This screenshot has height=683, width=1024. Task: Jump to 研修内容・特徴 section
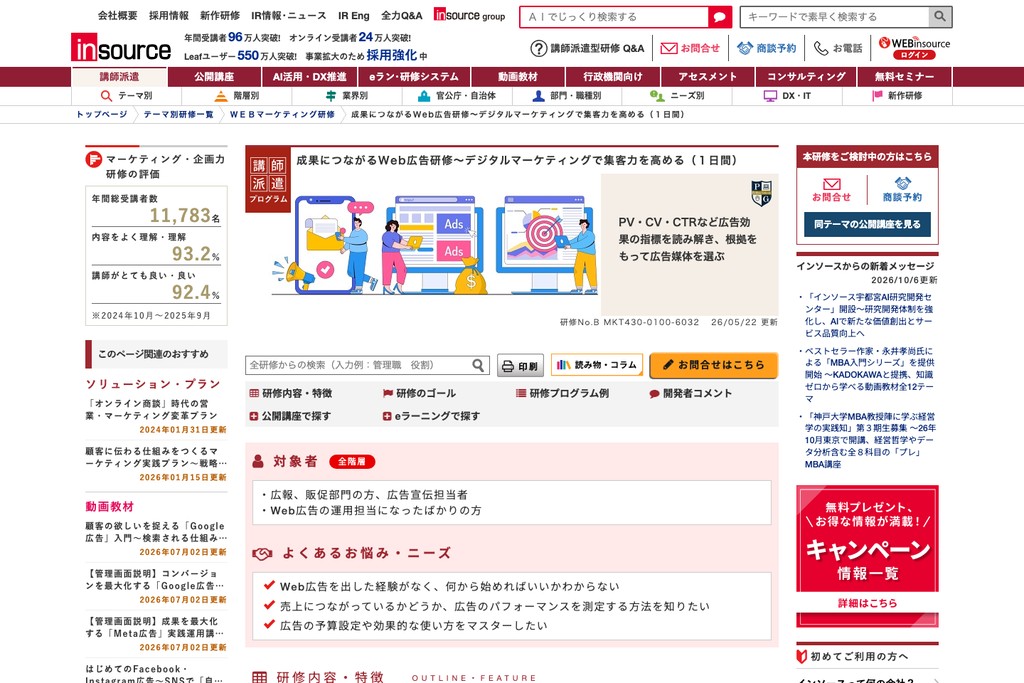click(x=291, y=394)
